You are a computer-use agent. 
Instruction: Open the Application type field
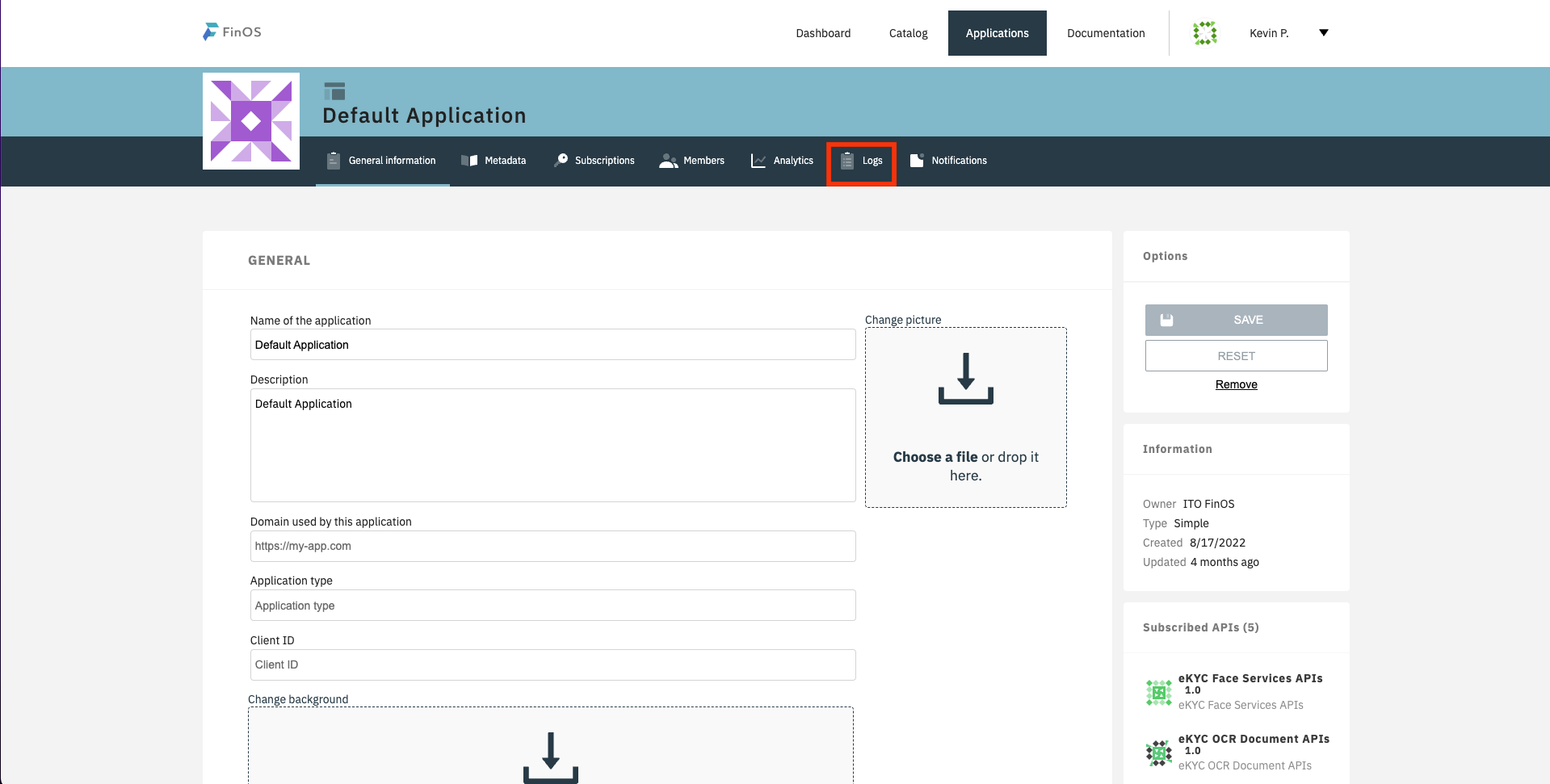point(552,606)
